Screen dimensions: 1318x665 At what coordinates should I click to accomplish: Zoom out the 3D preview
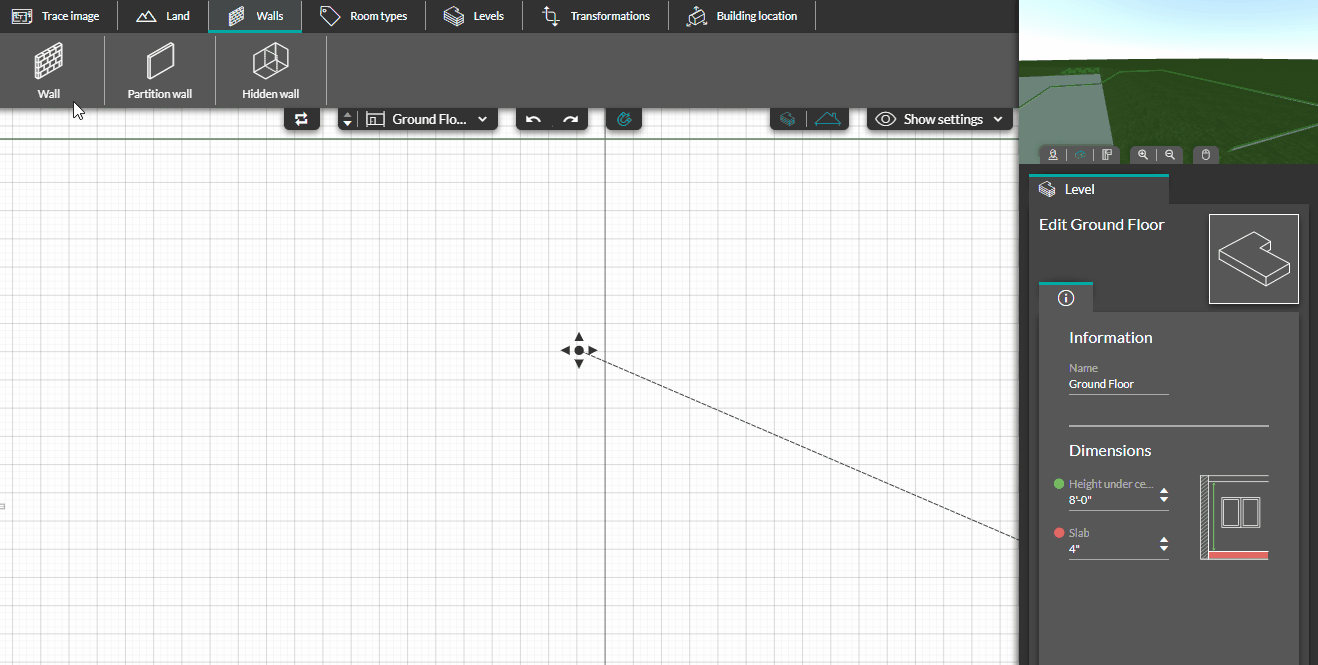pos(1170,155)
